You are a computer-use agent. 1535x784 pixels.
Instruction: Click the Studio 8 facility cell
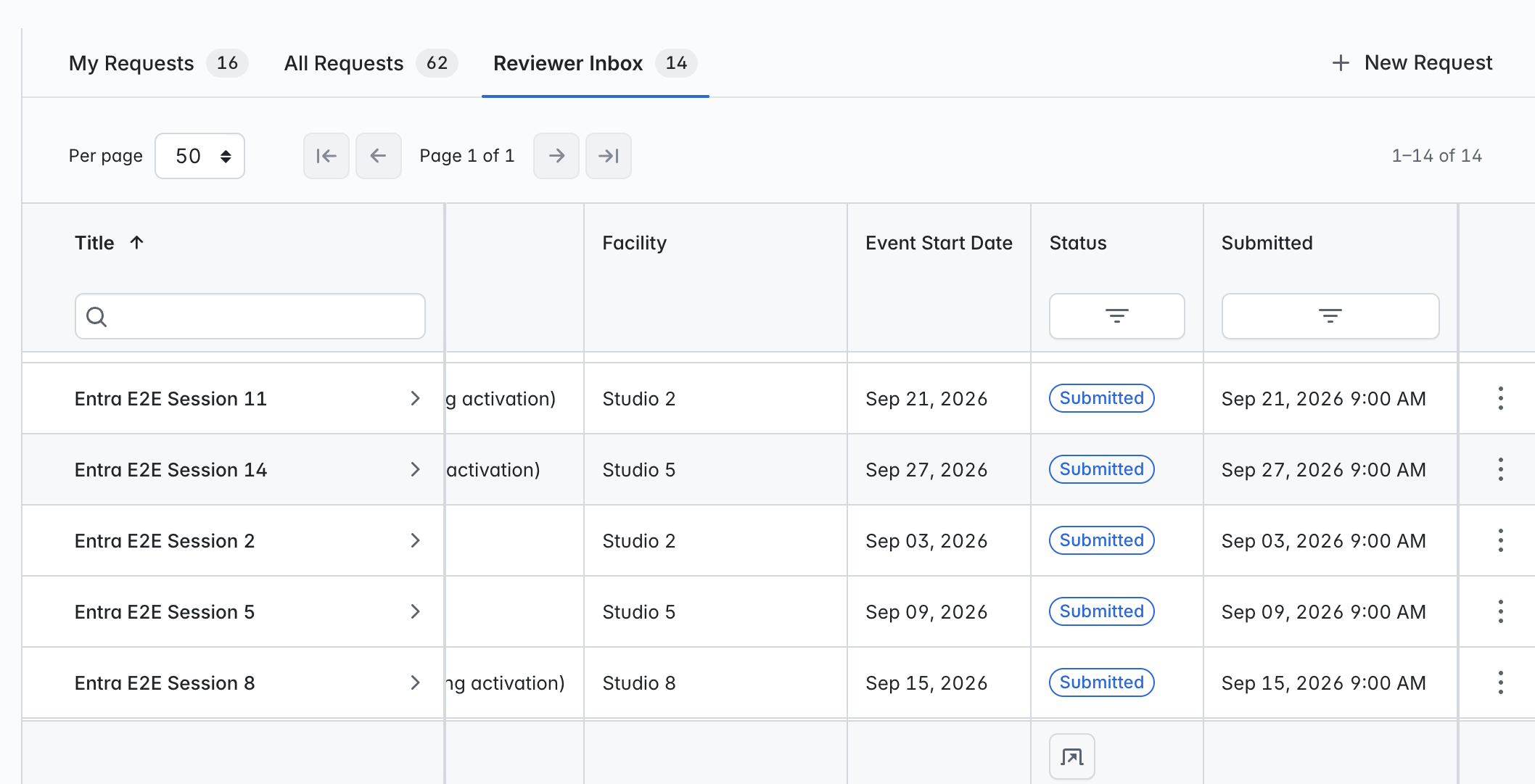point(639,683)
